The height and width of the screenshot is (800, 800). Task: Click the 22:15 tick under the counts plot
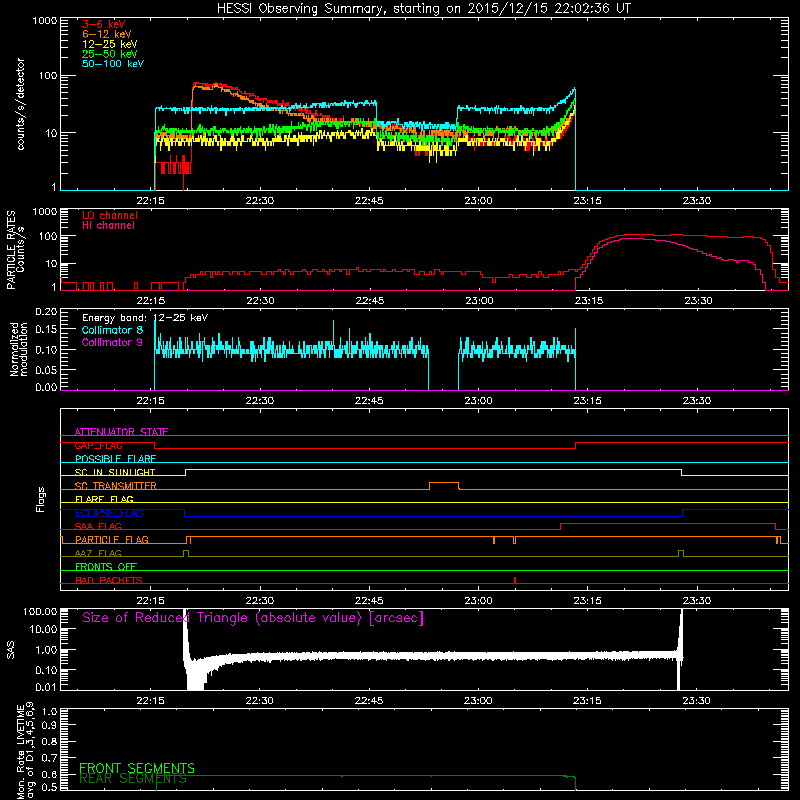(x=151, y=201)
